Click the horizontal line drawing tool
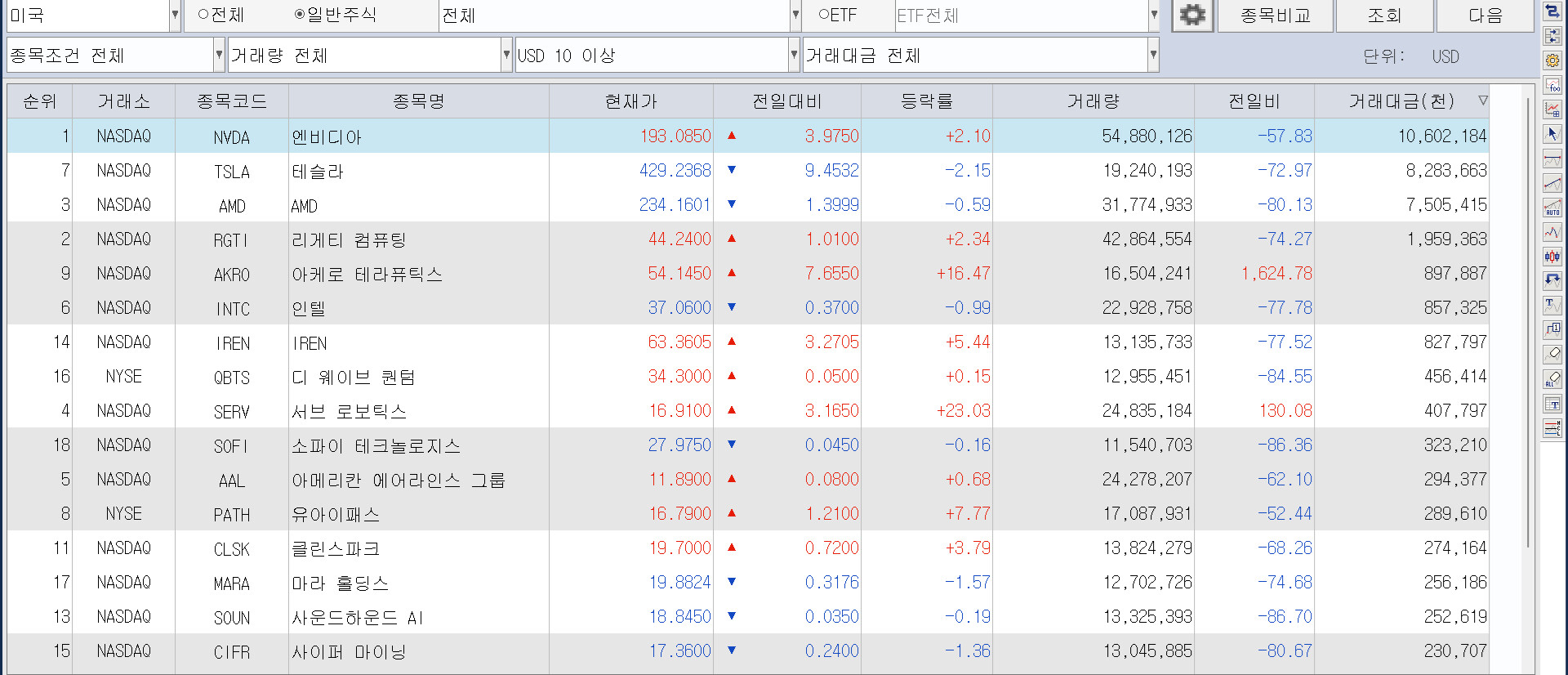 point(1552,159)
